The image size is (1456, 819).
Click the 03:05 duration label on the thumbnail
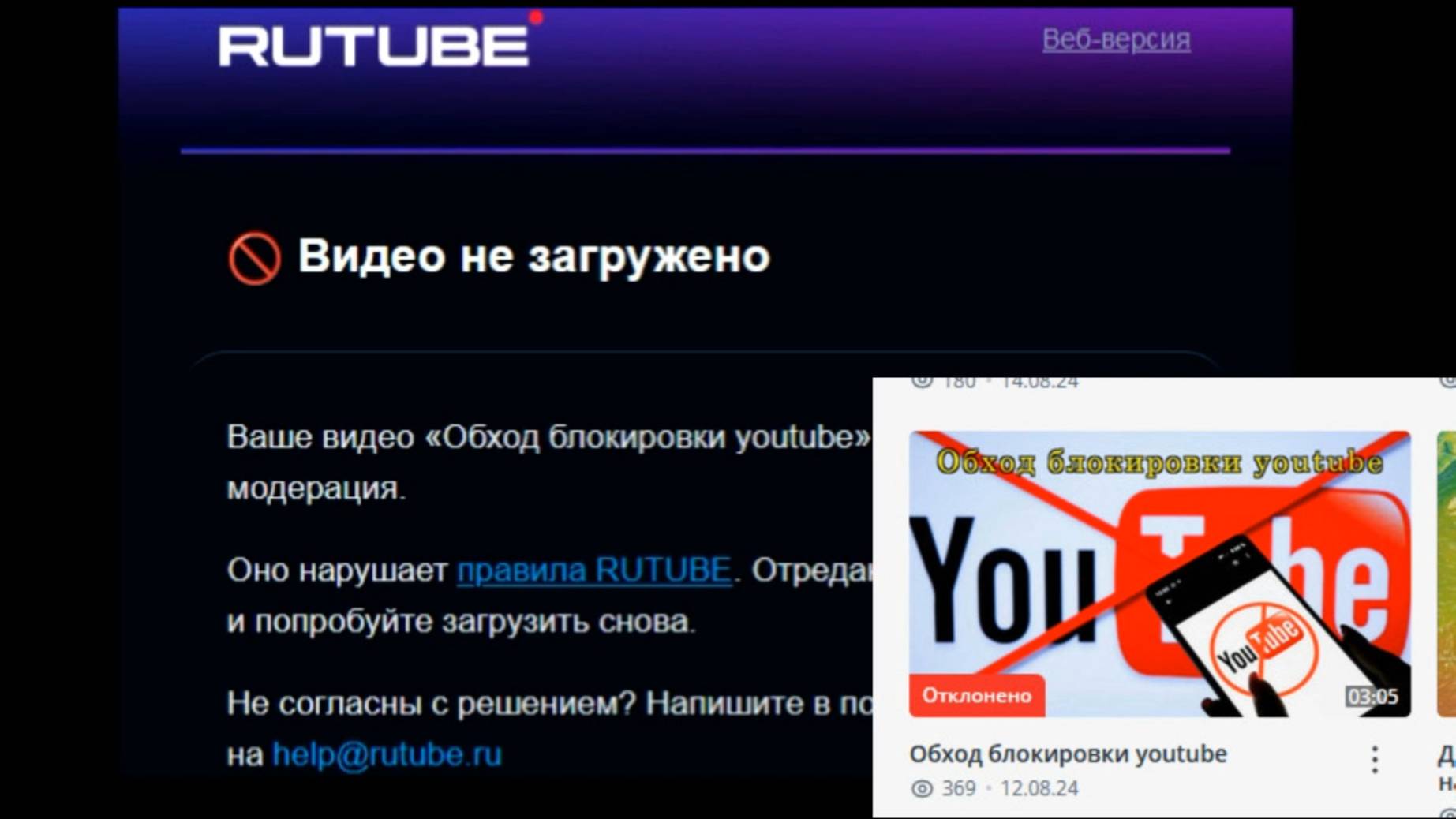pyautogui.click(x=1372, y=696)
